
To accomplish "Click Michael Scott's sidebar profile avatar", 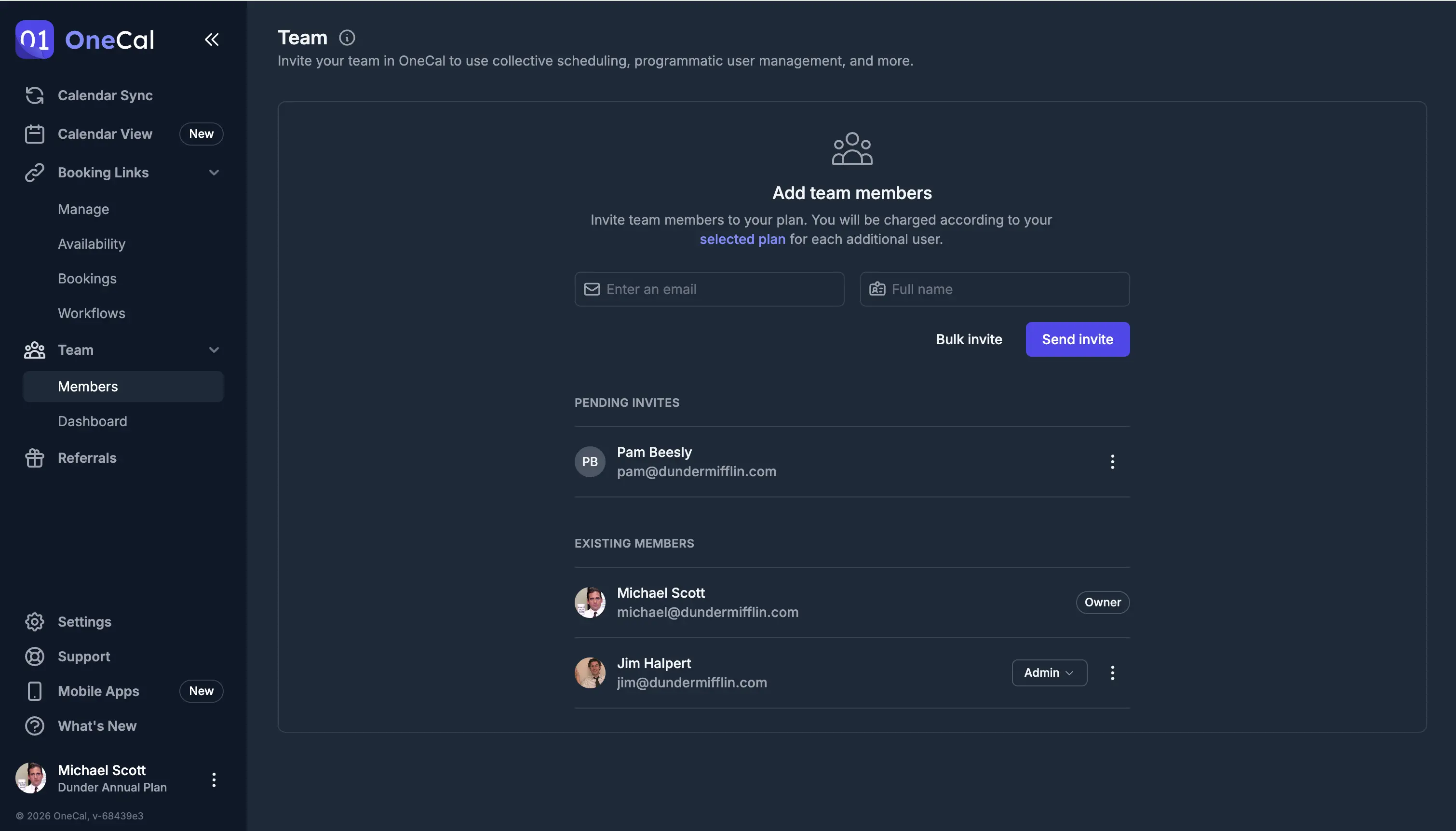I will click(x=31, y=778).
